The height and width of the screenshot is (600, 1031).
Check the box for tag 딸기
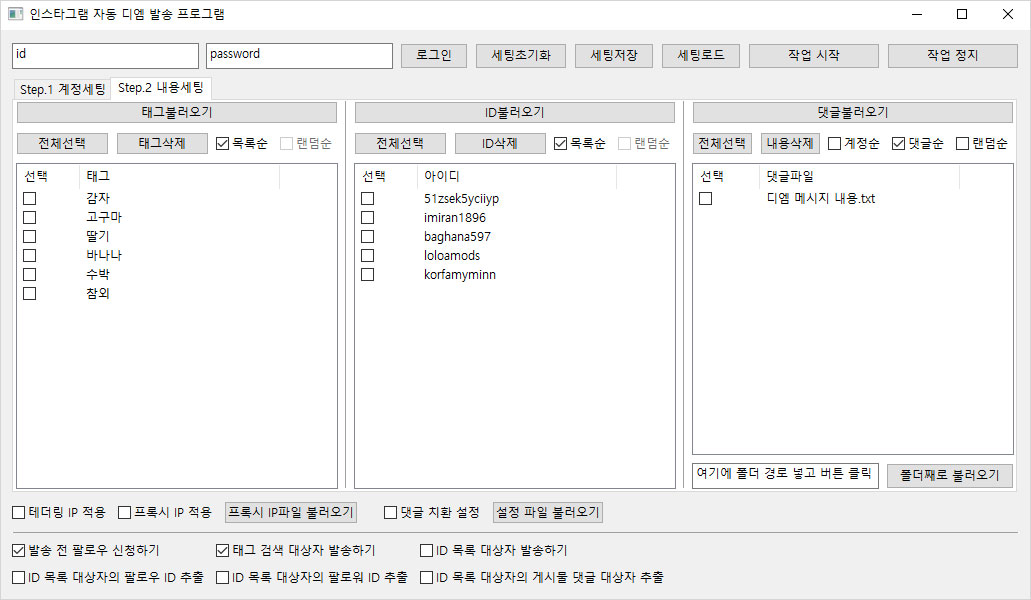point(30,237)
